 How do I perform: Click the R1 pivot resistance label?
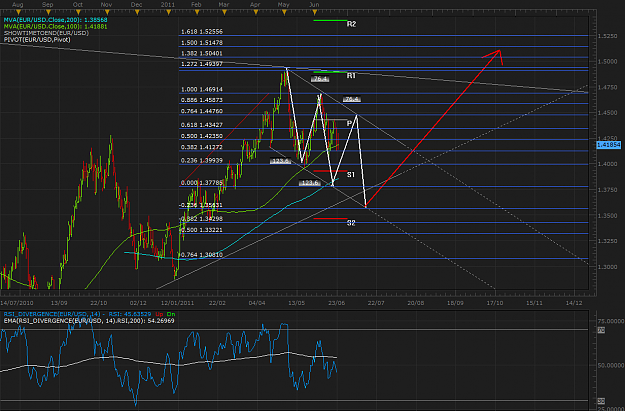pos(351,76)
